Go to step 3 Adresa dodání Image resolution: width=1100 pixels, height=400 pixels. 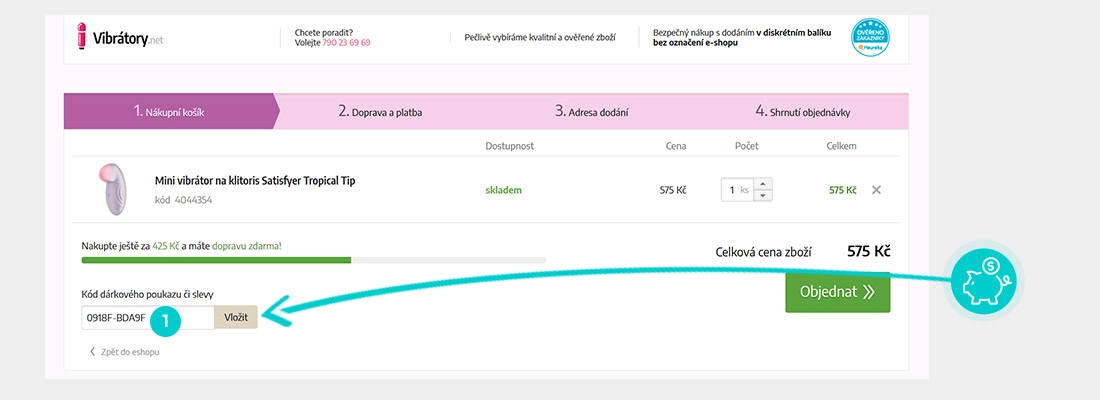click(x=591, y=112)
